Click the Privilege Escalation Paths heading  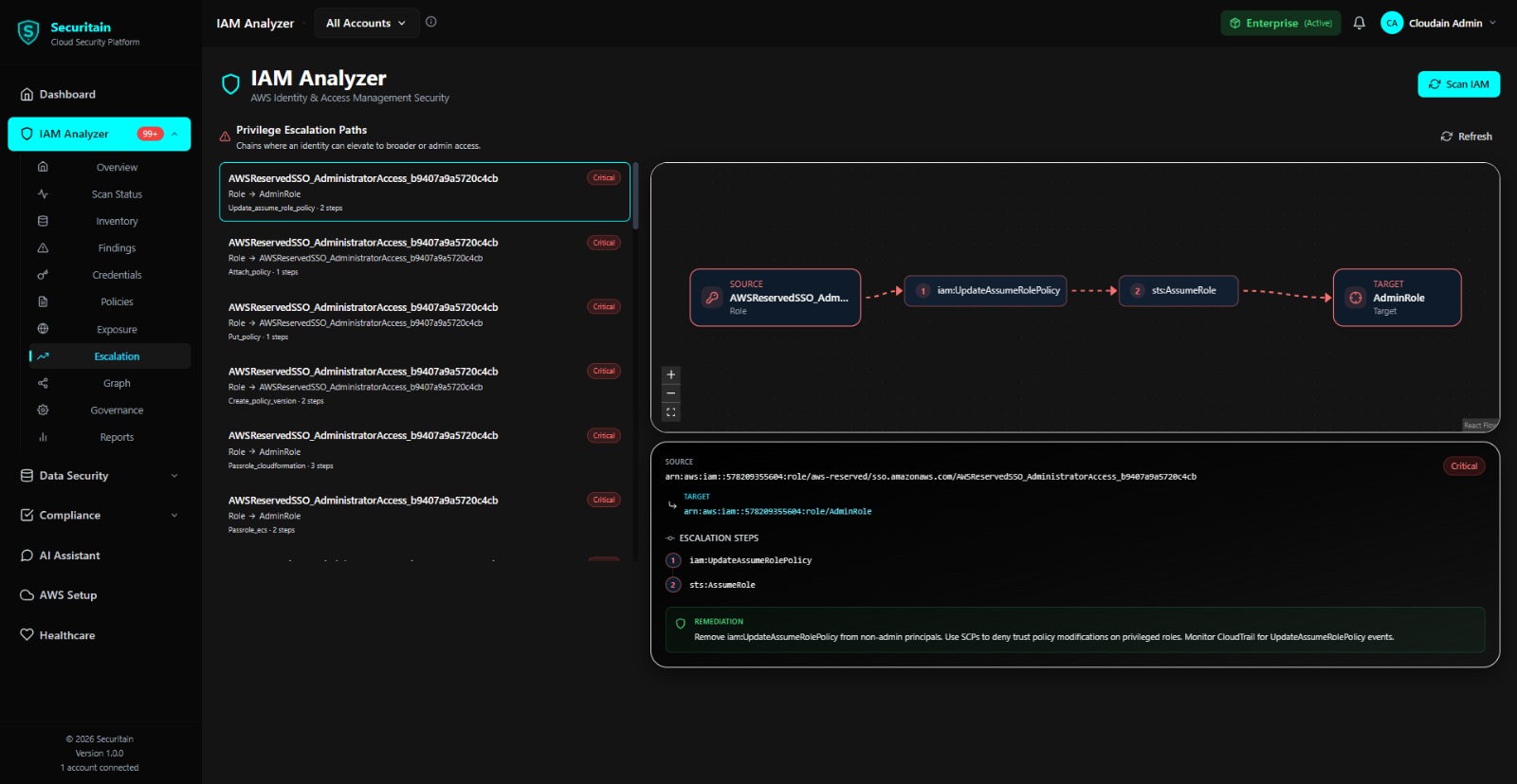click(302, 130)
